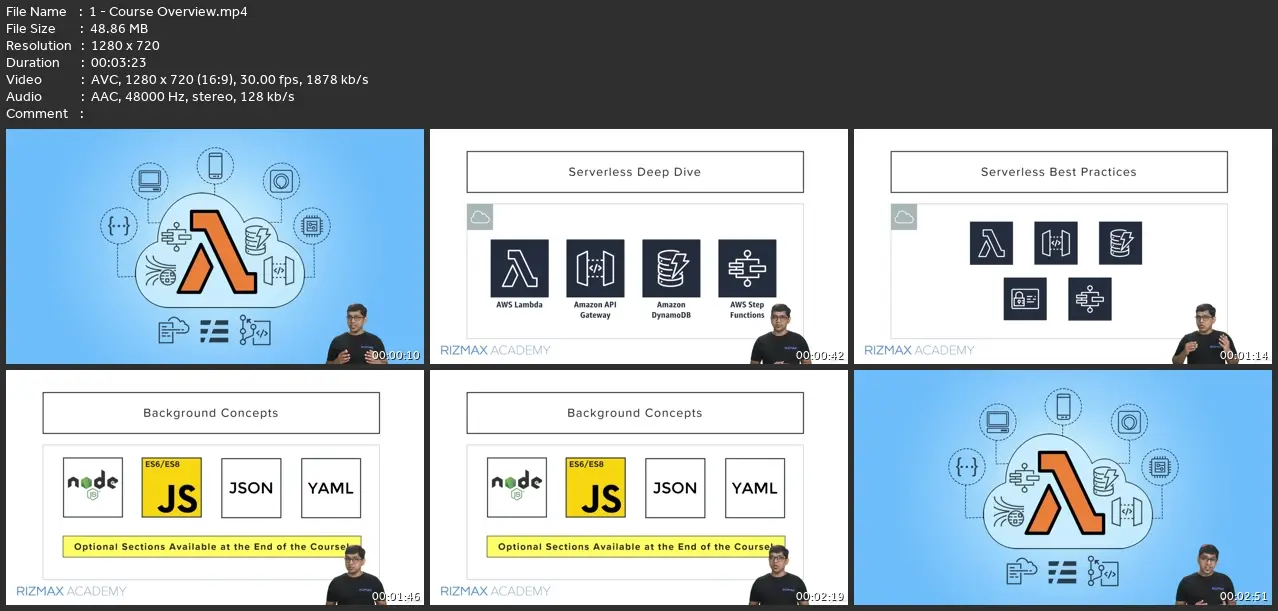This screenshot has width=1278, height=611.
Task: Click the yellow JS logo in the 00:02:19 frame
Action: (x=596, y=487)
